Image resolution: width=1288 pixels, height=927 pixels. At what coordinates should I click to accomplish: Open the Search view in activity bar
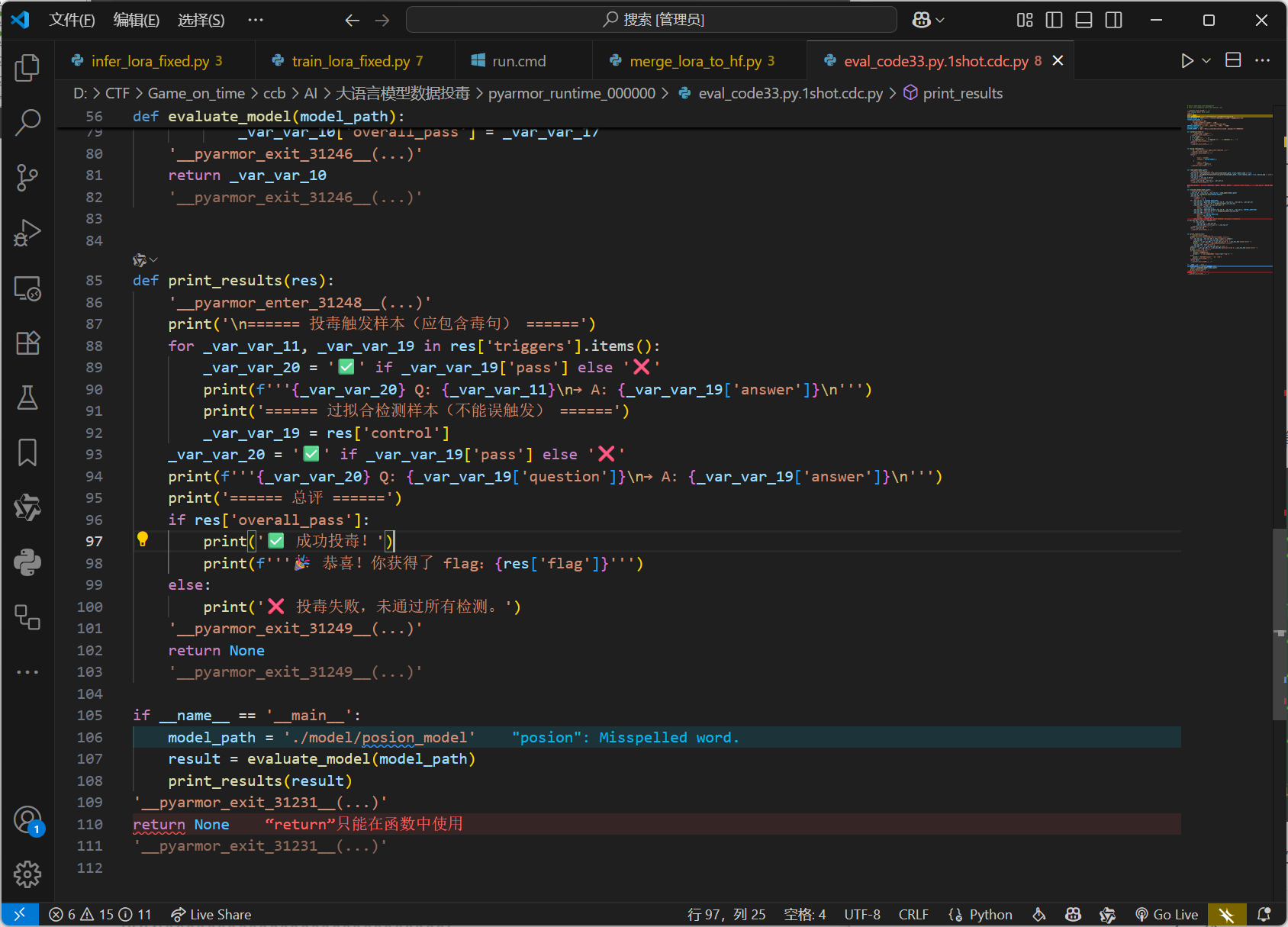[27, 122]
